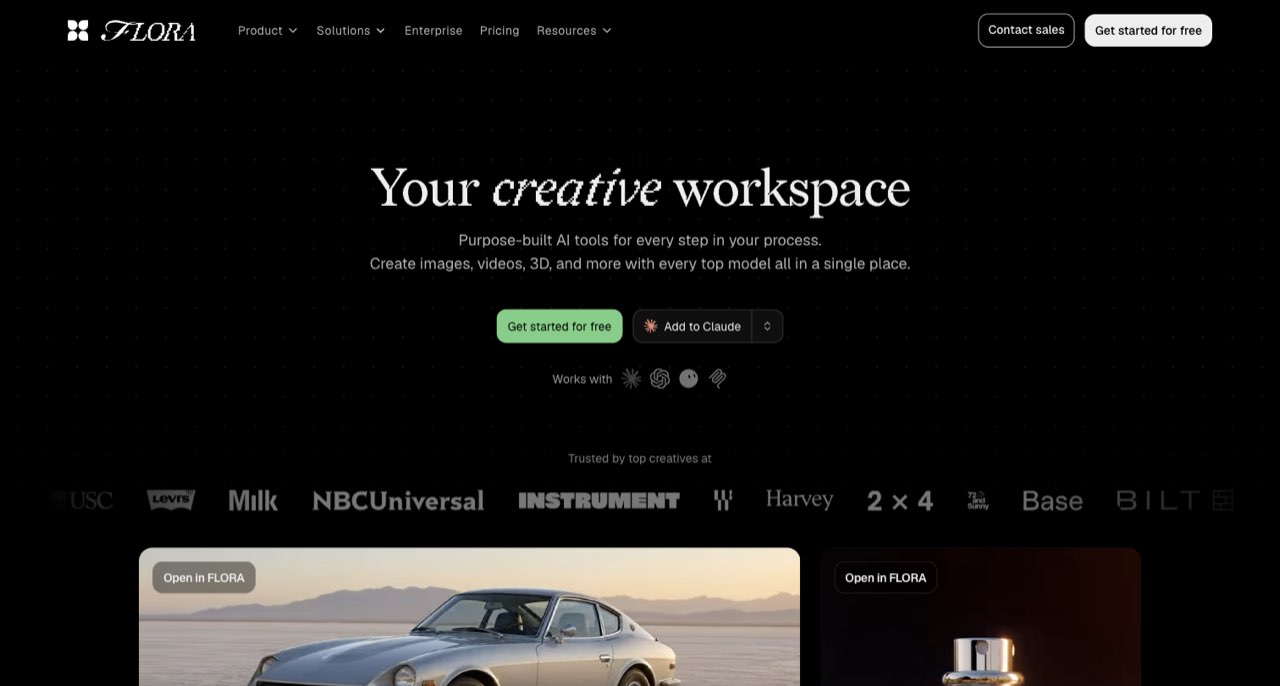1280x686 pixels.
Task: Click the "Trusted by top creatives at" text
Action: (640, 458)
